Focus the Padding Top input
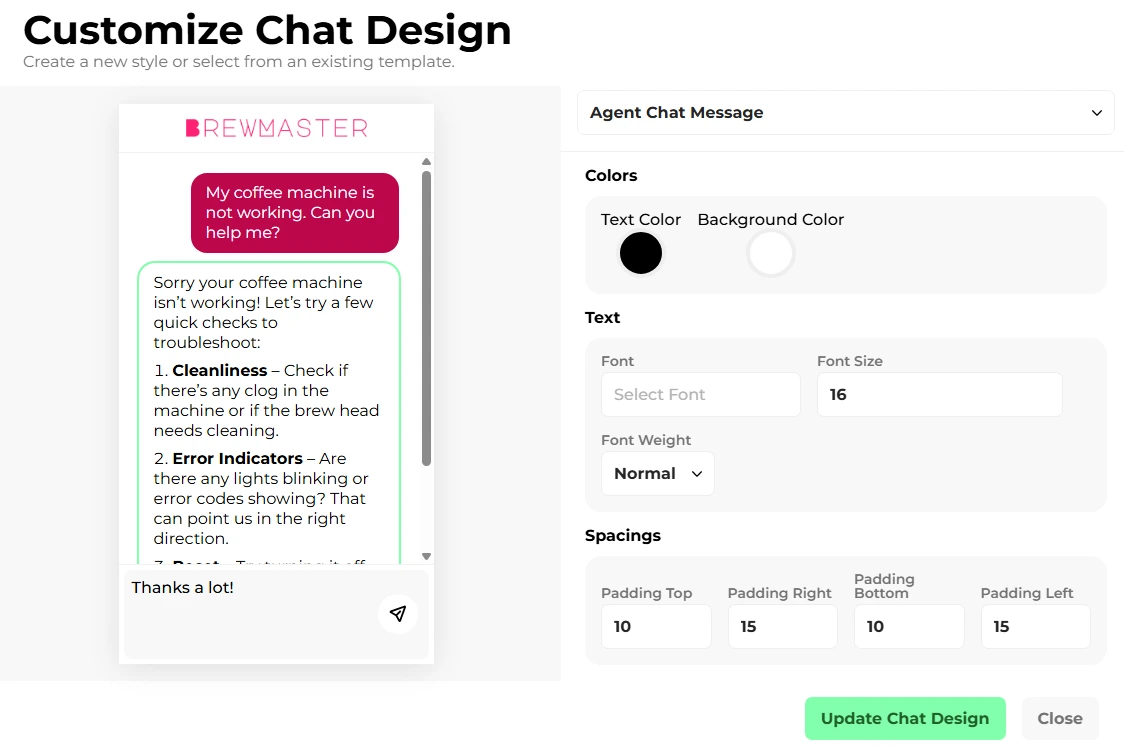This screenshot has width=1124, height=746. (655, 627)
